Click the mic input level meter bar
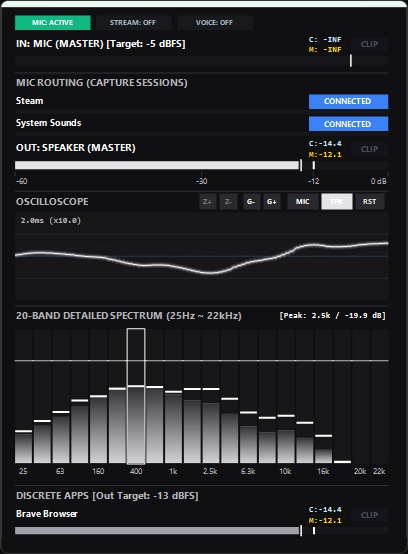Image resolution: width=408 pixels, height=554 pixels. point(201,61)
